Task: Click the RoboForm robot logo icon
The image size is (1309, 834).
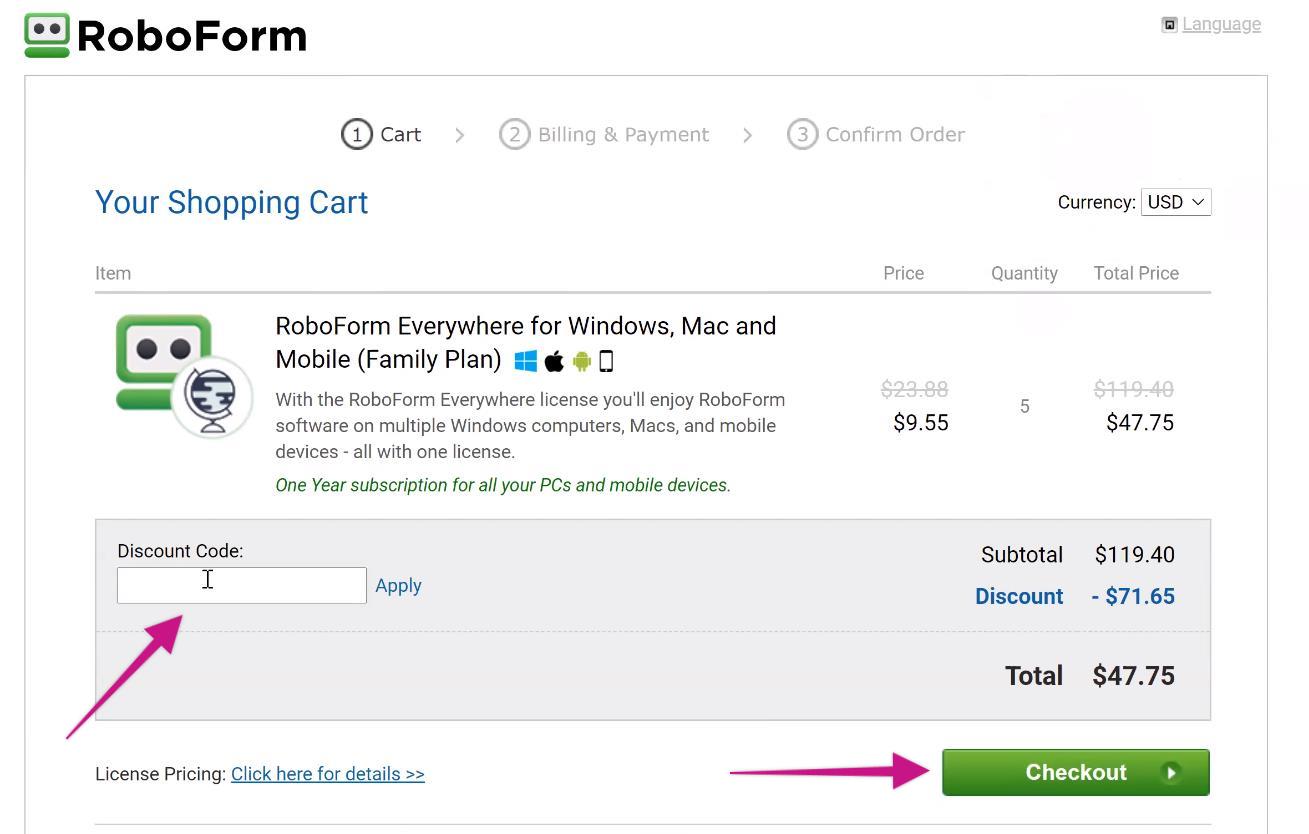Action: (47, 35)
